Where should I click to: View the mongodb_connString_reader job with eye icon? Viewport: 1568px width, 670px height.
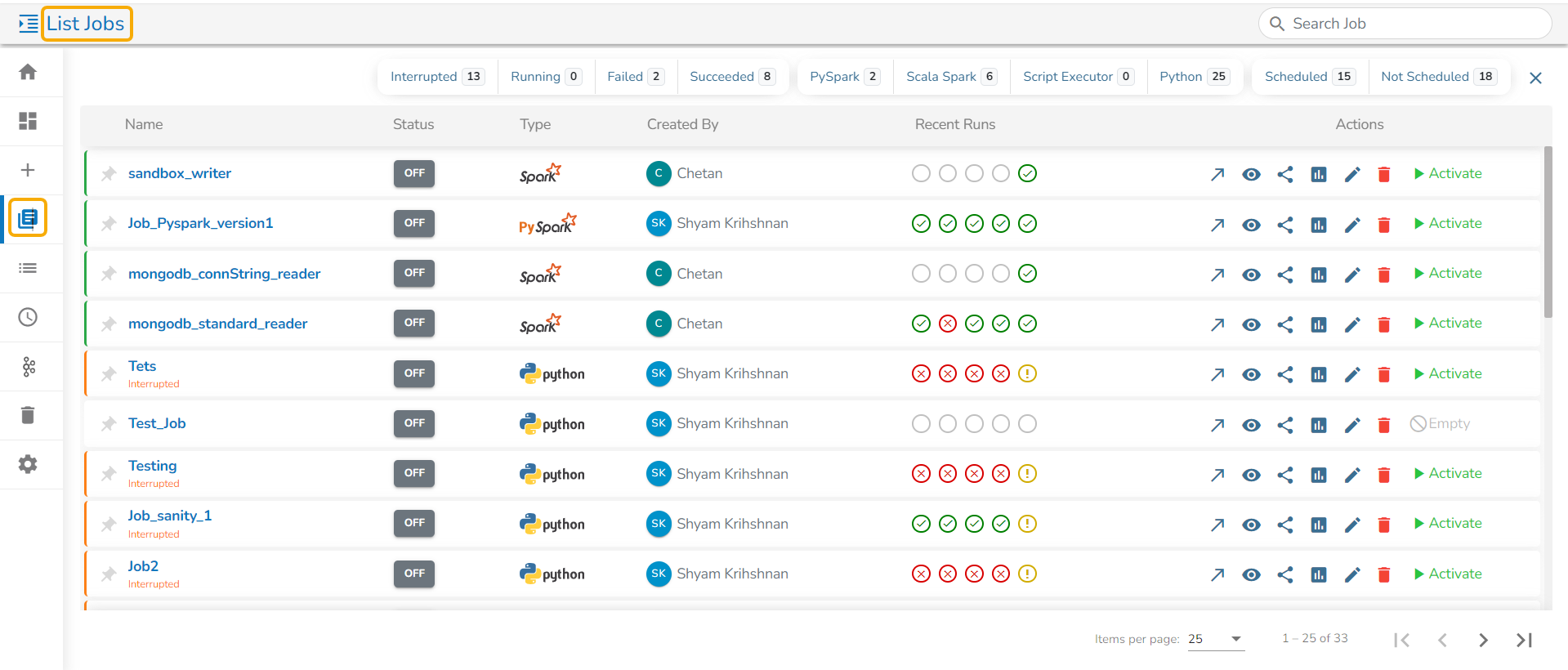pos(1251,275)
